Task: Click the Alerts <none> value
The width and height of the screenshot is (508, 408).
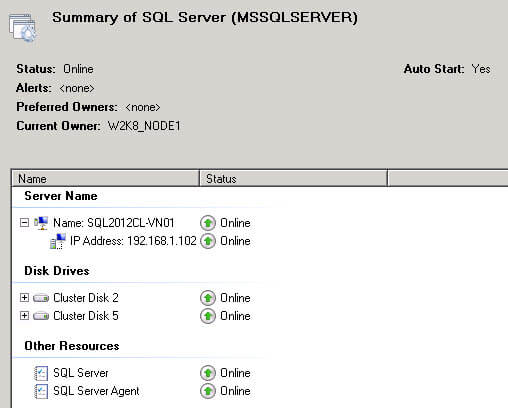Action: click(x=77, y=88)
